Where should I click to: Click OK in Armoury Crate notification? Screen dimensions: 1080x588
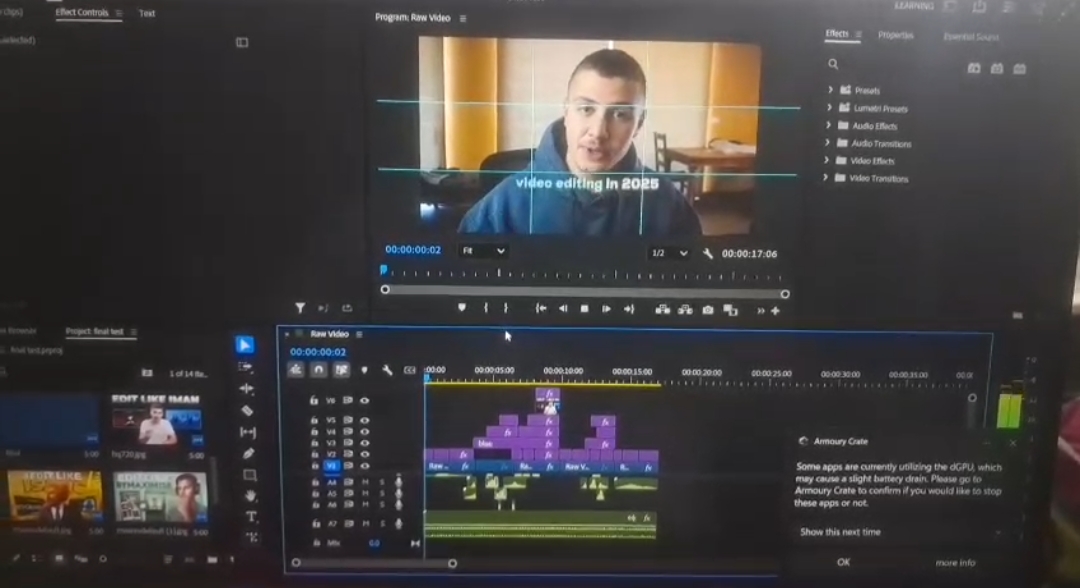click(x=843, y=562)
